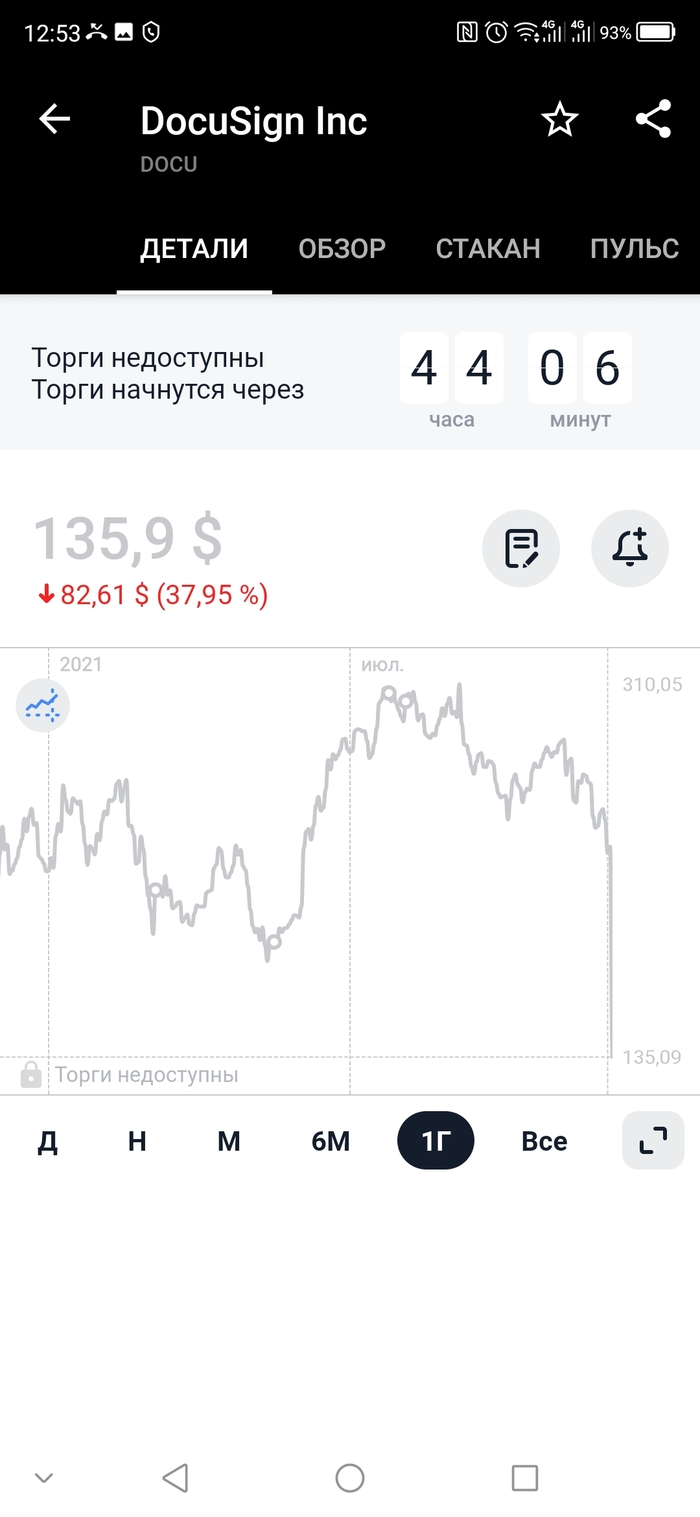Go to the ПУЛЬС tab
This screenshot has width=700, height=1517.
click(x=634, y=249)
